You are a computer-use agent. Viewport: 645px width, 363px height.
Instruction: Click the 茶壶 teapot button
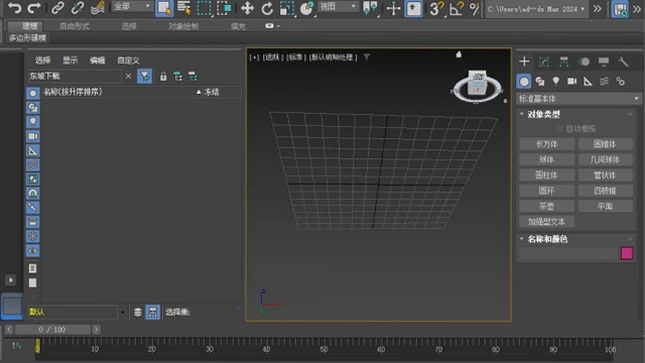pyautogui.click(x=547, y=206)
